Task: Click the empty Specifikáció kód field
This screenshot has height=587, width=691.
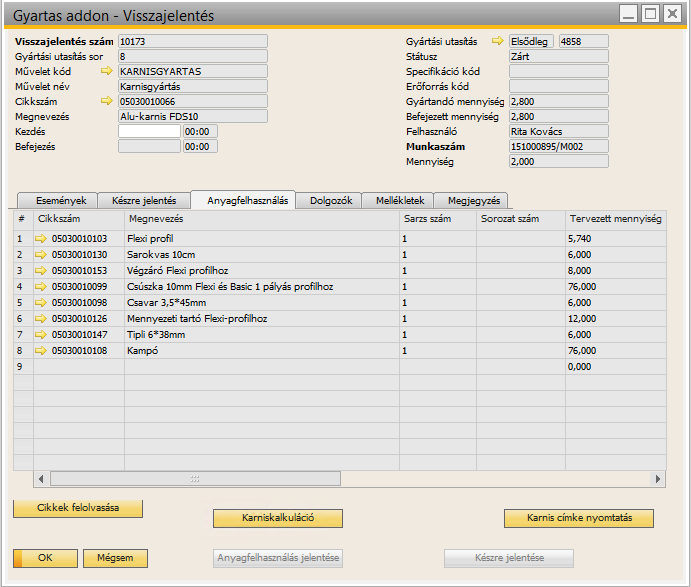Action: [559, 71]
